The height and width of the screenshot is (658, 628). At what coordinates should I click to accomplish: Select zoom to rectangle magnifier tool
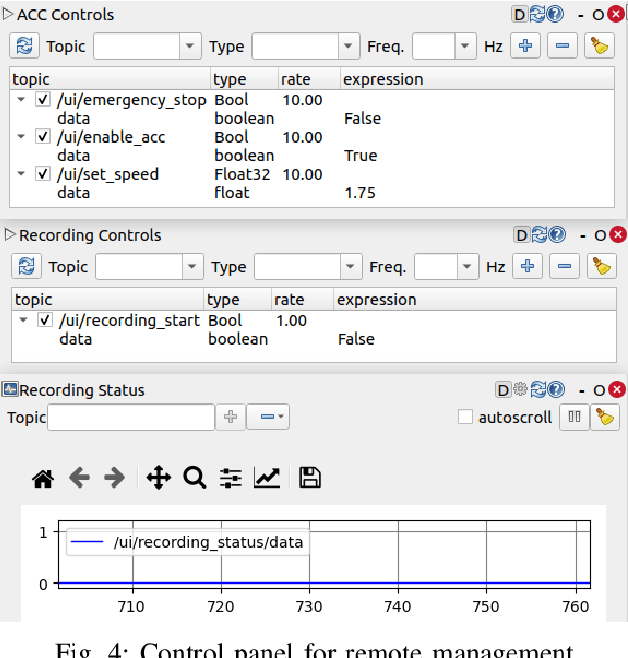point(195,478)
